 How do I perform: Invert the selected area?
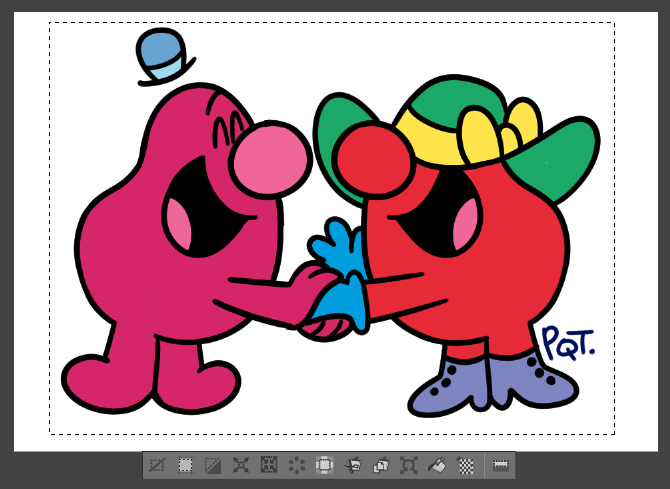213,465
